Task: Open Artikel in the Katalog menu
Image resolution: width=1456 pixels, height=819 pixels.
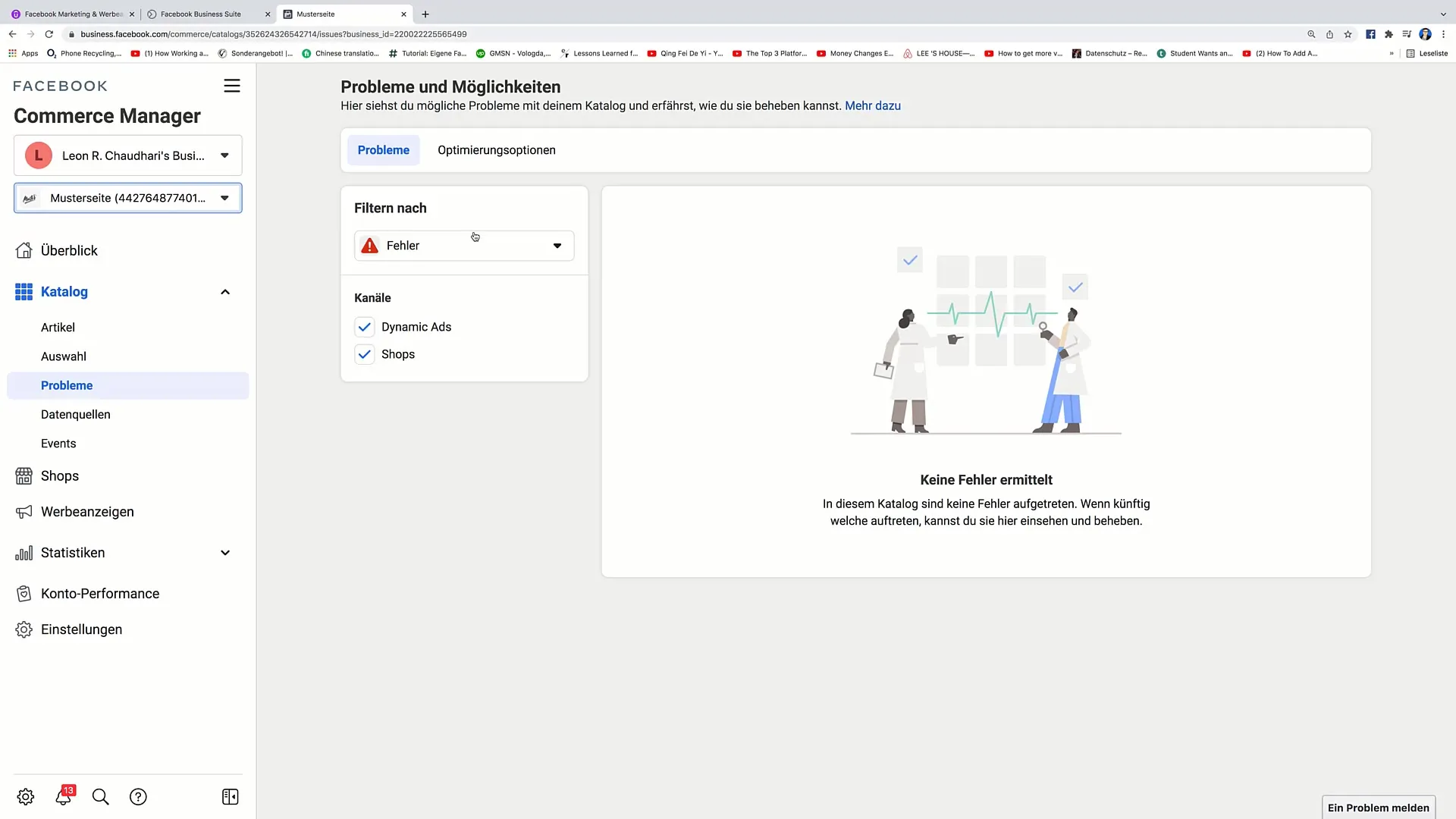Action: point(58,328)
